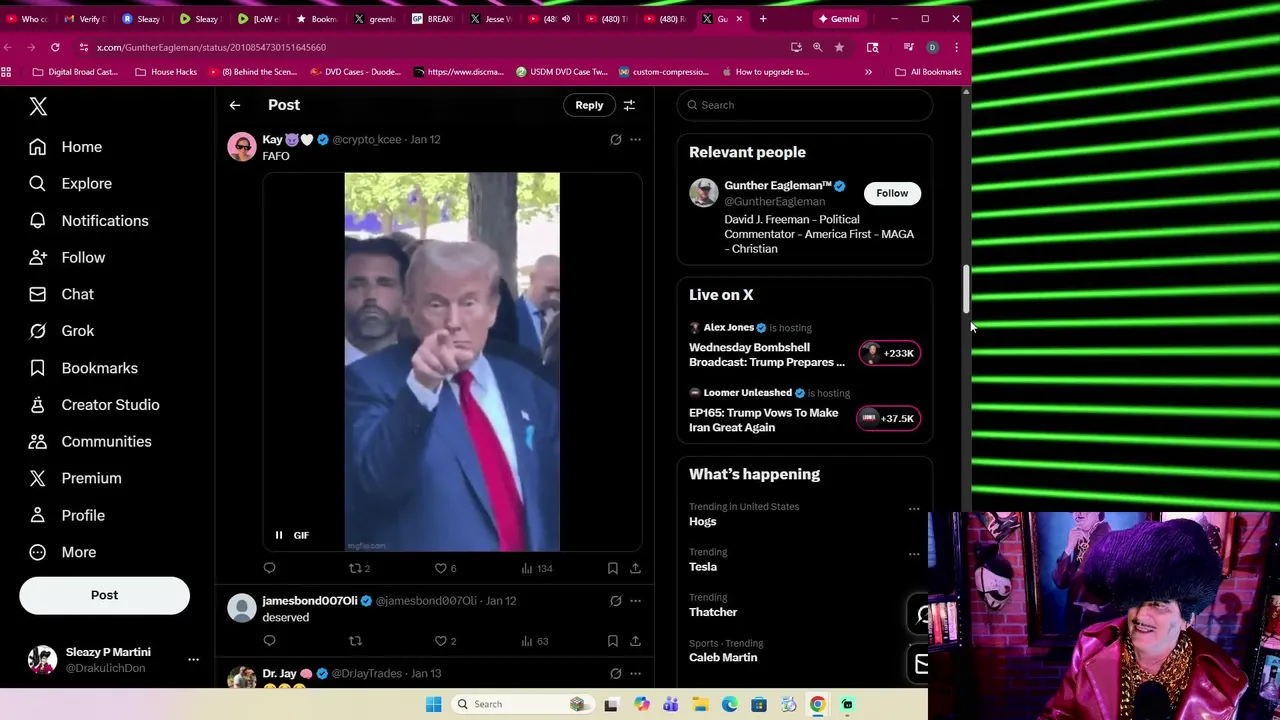
Task: Click the X Search field
Action: click(805, 105)
